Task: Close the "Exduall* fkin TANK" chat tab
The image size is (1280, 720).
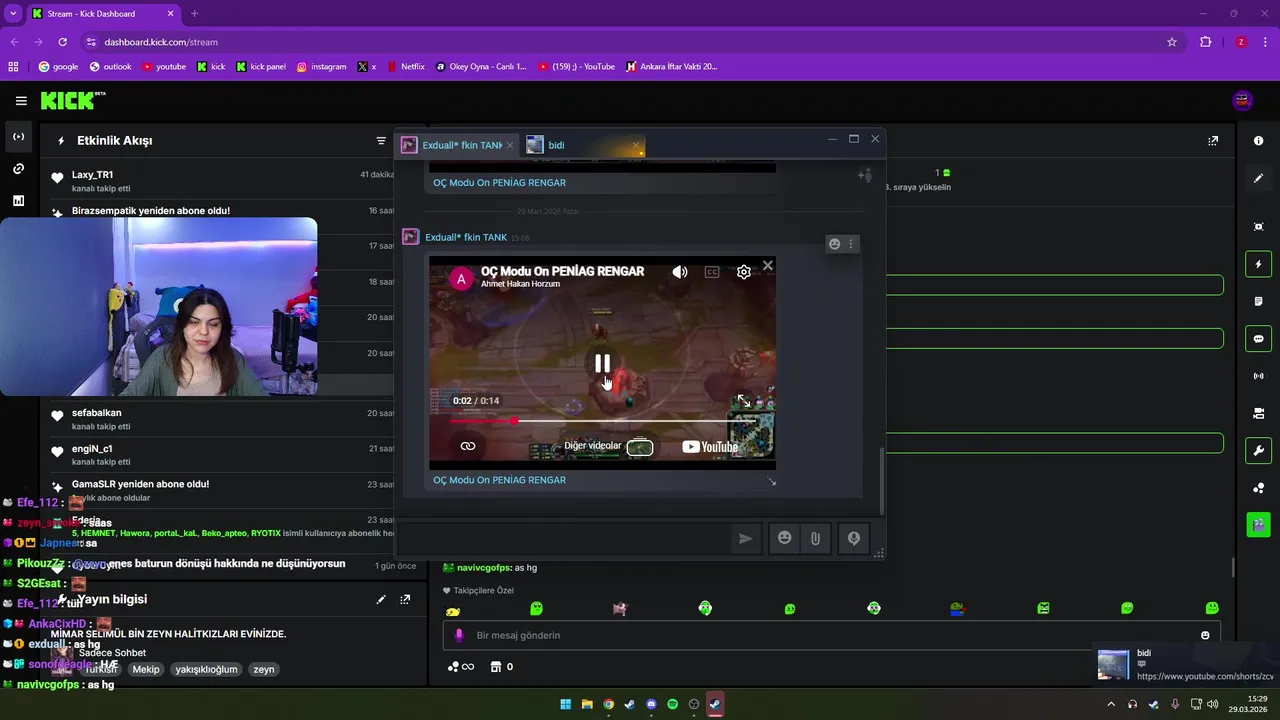Action: pyautogui.click(x=510, y=145)
